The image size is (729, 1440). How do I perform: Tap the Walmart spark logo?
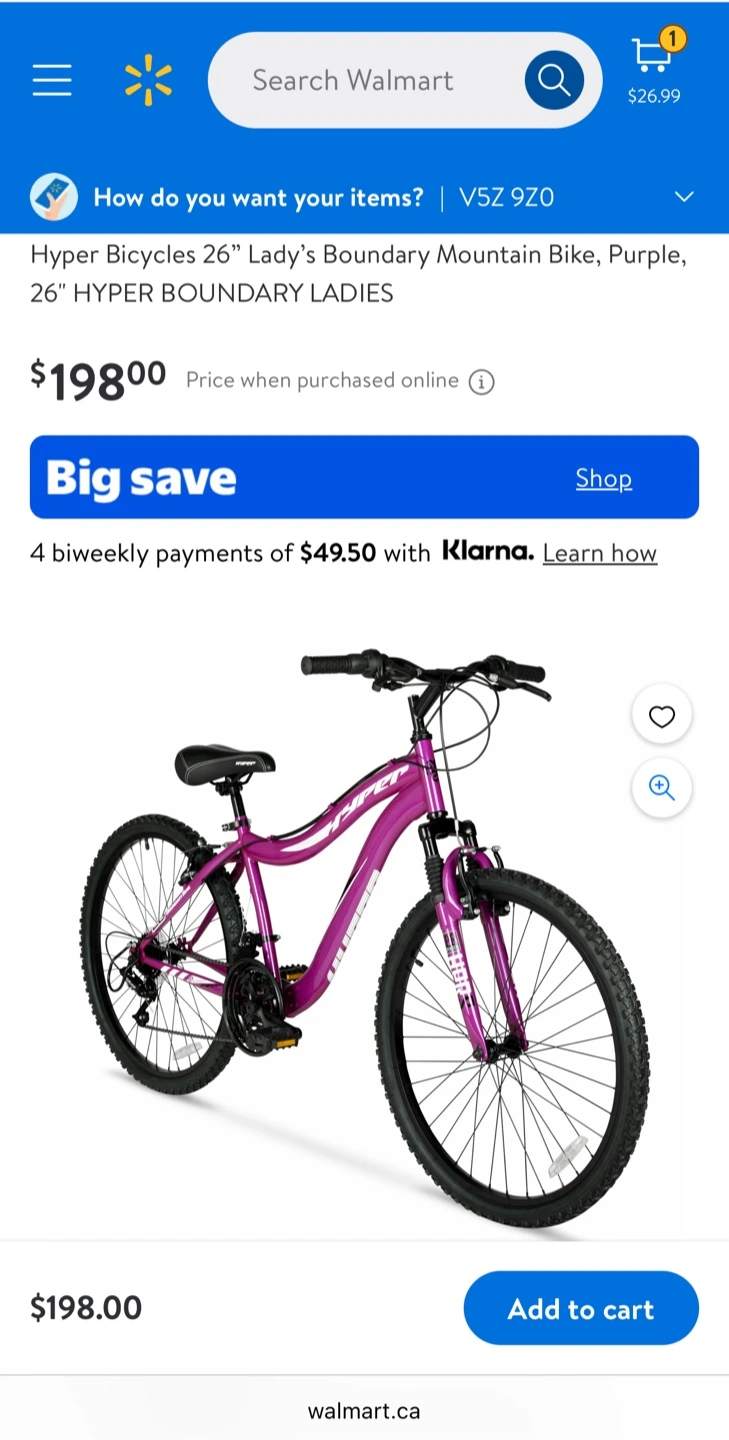click(x=148, y=80)
